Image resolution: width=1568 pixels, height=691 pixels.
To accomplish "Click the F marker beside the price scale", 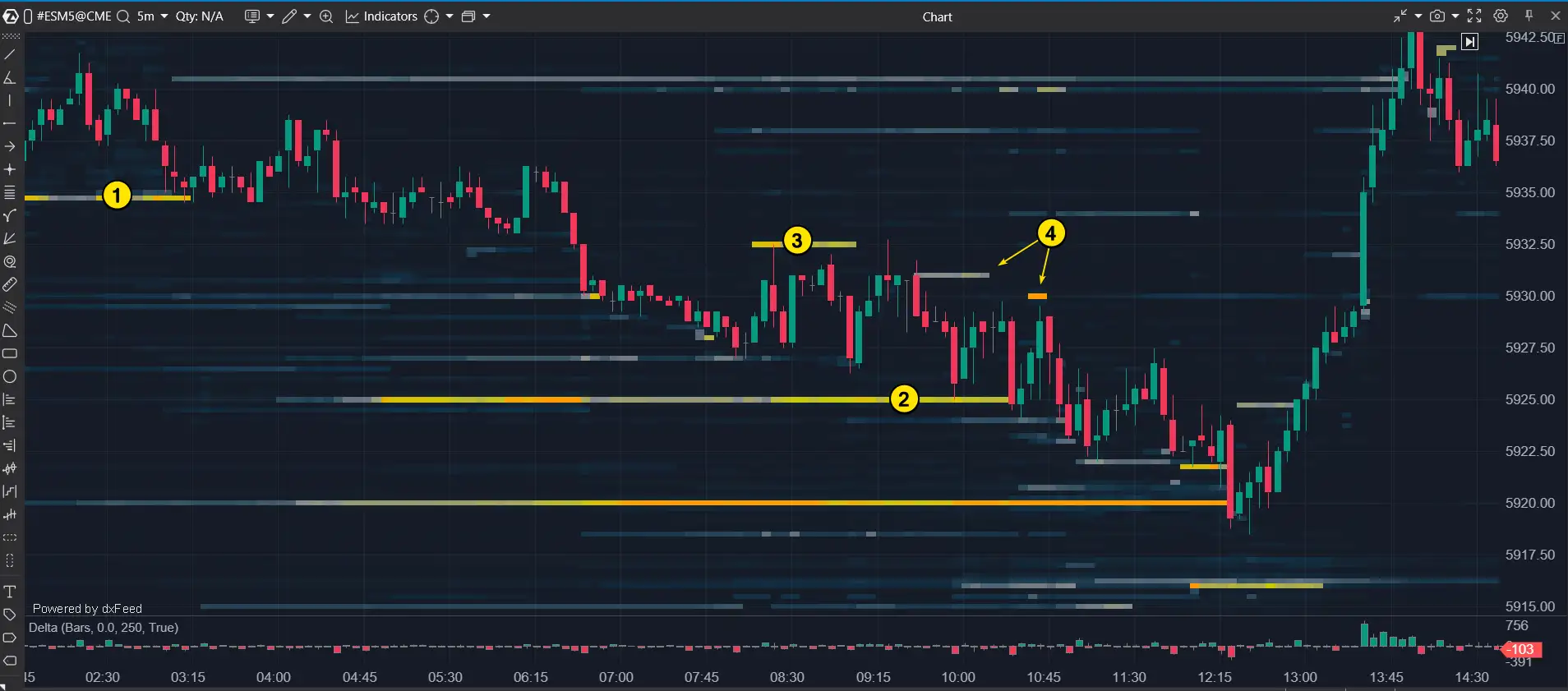I will tap(1561, 38).
